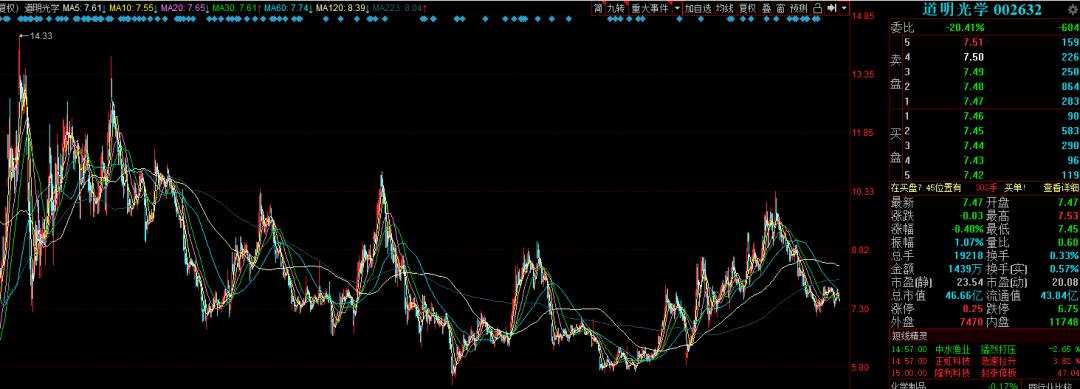Click the jump-to-end arrow icon
1080x389 pixels.
coord(832,8)
